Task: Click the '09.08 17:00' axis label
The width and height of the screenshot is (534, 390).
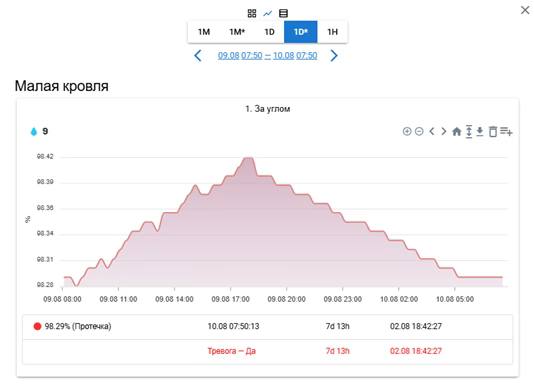Action: pos(231,299)
